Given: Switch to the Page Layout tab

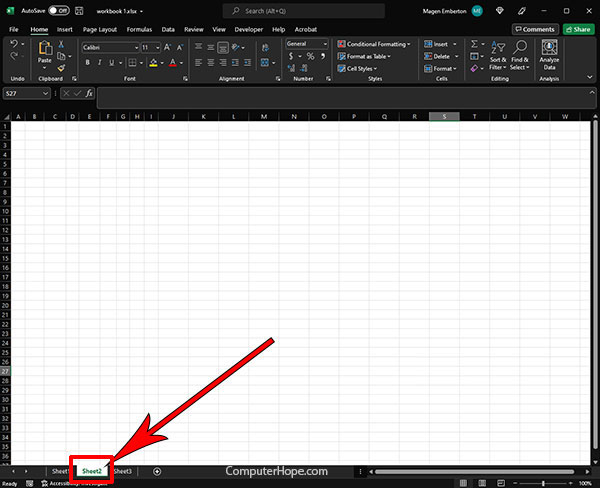Looking at the screenshot, I should pyautogui.click(x=100, y=29).
